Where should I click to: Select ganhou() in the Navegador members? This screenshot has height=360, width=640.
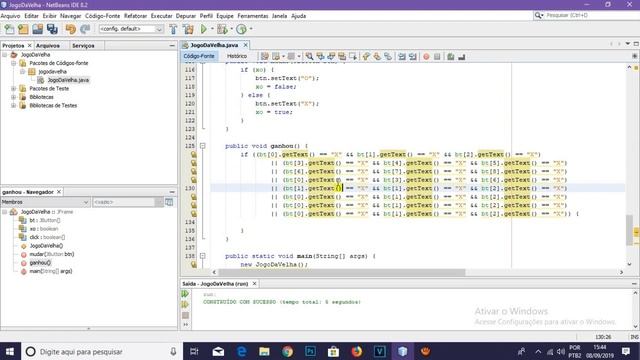click(40, 263)
